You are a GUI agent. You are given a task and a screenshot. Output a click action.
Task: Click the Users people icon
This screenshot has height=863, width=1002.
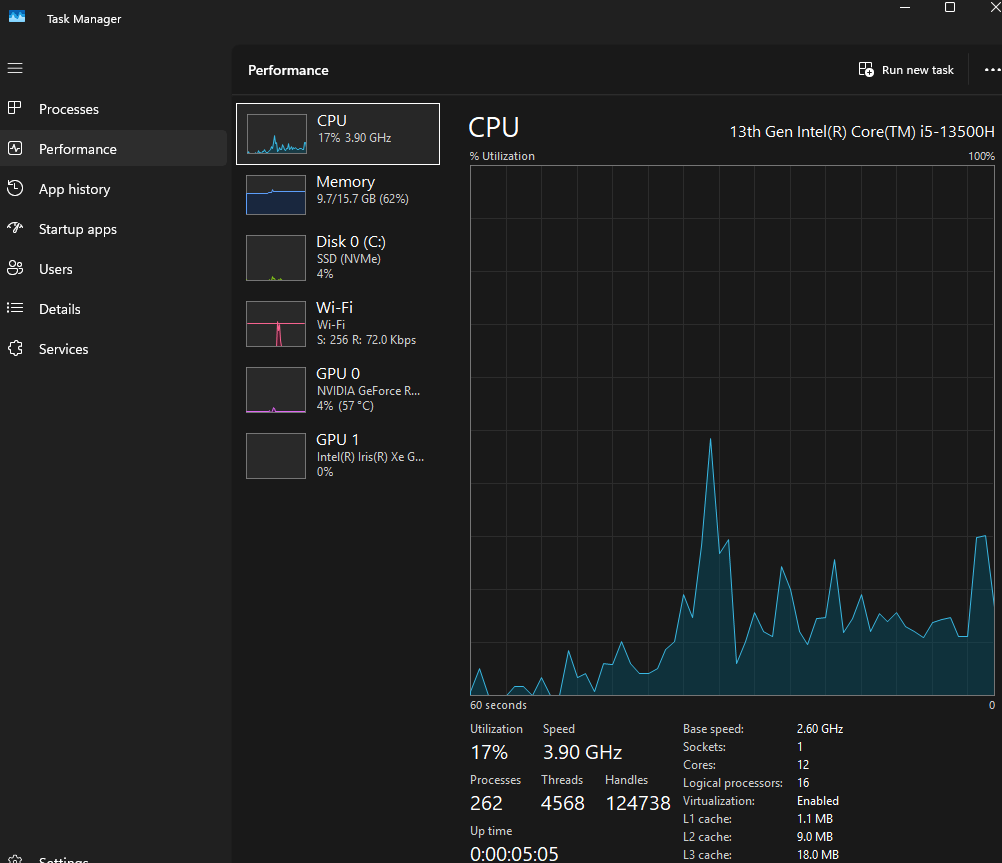pos(15,268)
